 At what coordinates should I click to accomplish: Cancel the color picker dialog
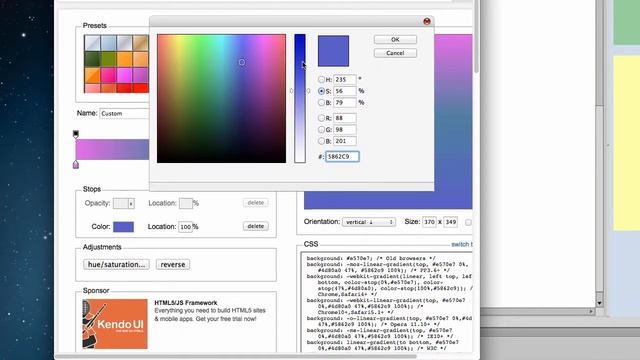395,53
